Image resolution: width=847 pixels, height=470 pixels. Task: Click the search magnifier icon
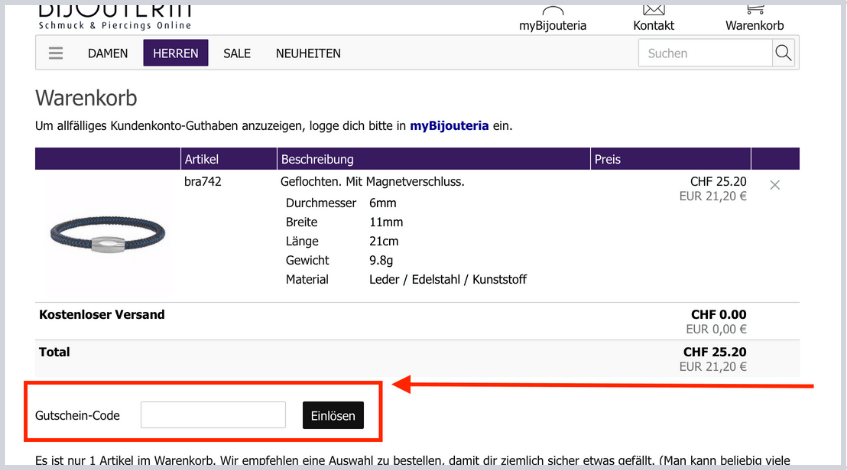point(783,53)
